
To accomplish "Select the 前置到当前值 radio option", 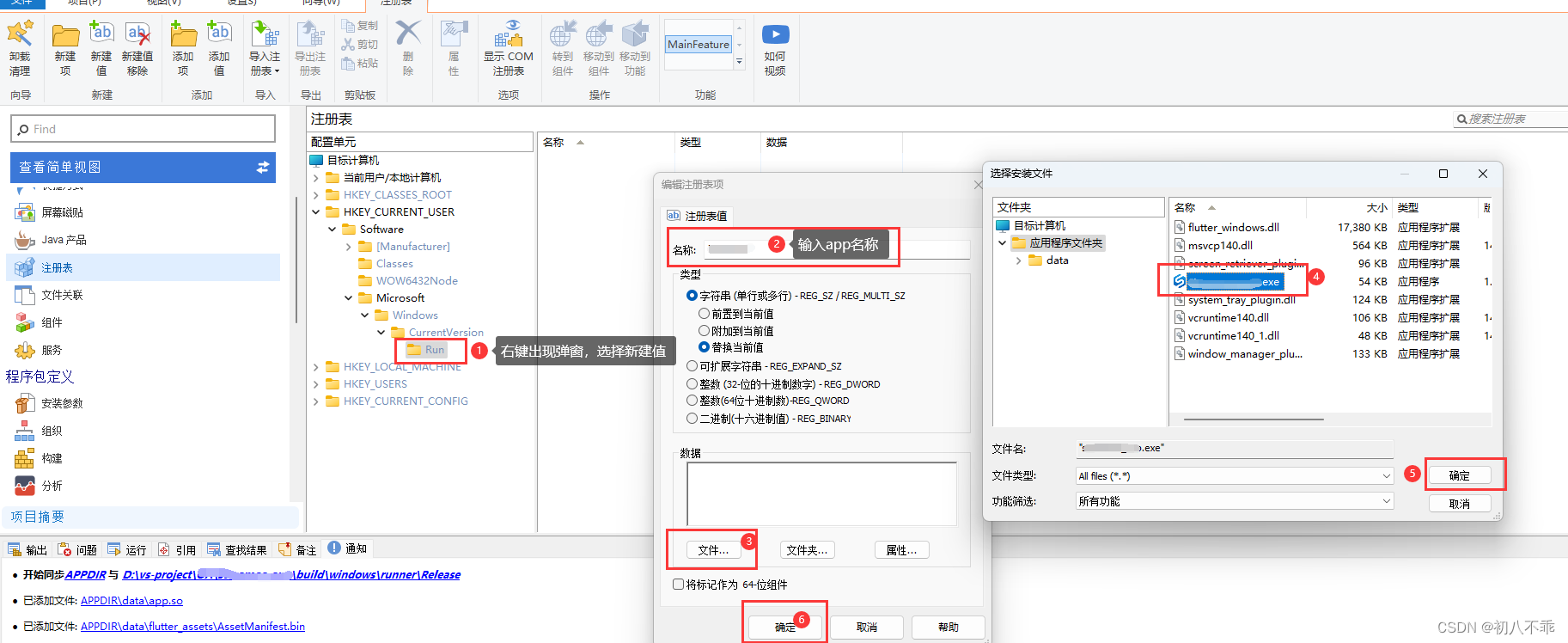I will point(704,314).
